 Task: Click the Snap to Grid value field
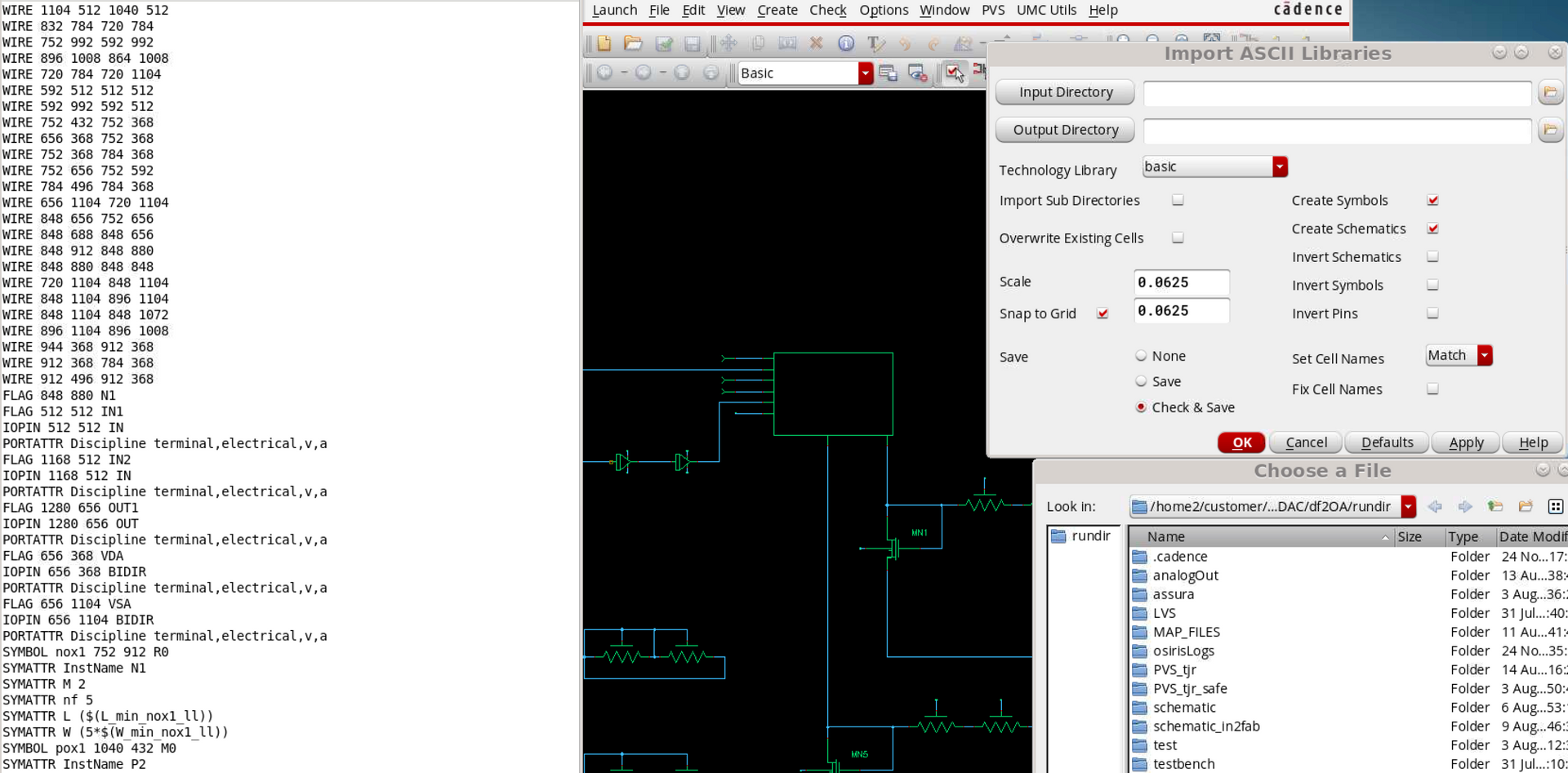[x=1182, y=311]
